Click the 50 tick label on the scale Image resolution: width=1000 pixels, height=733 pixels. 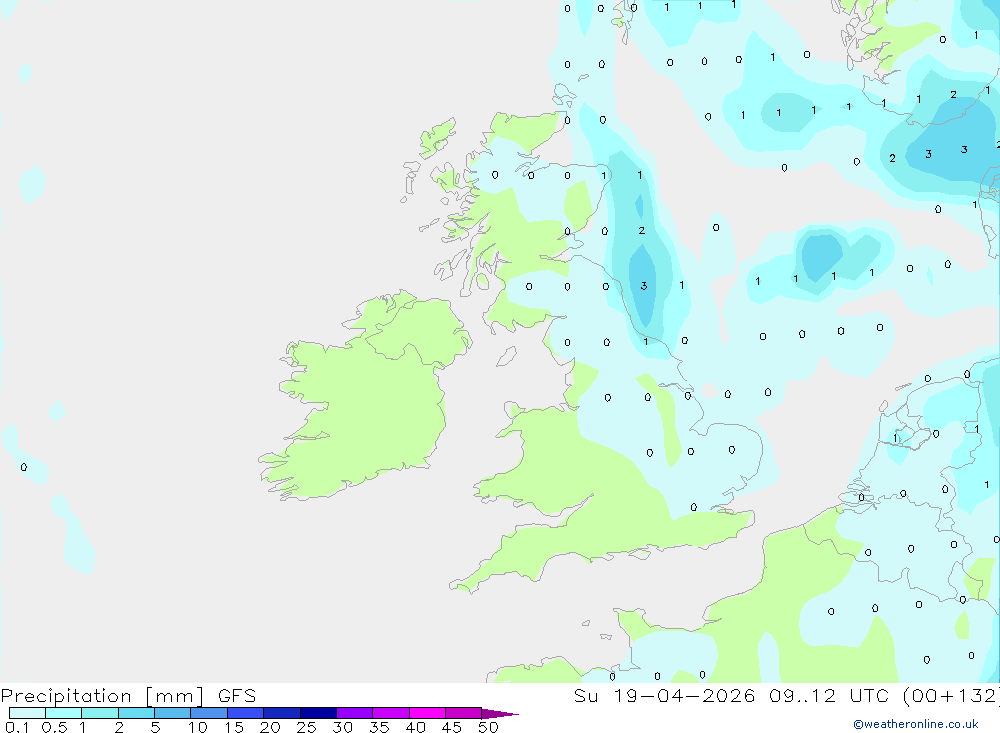click(x=488, y=727)
